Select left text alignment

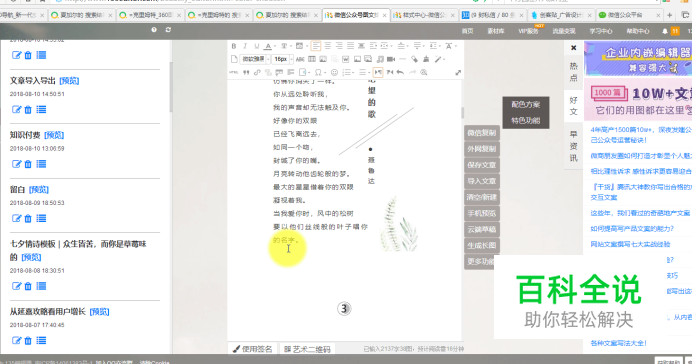(316, 46)
